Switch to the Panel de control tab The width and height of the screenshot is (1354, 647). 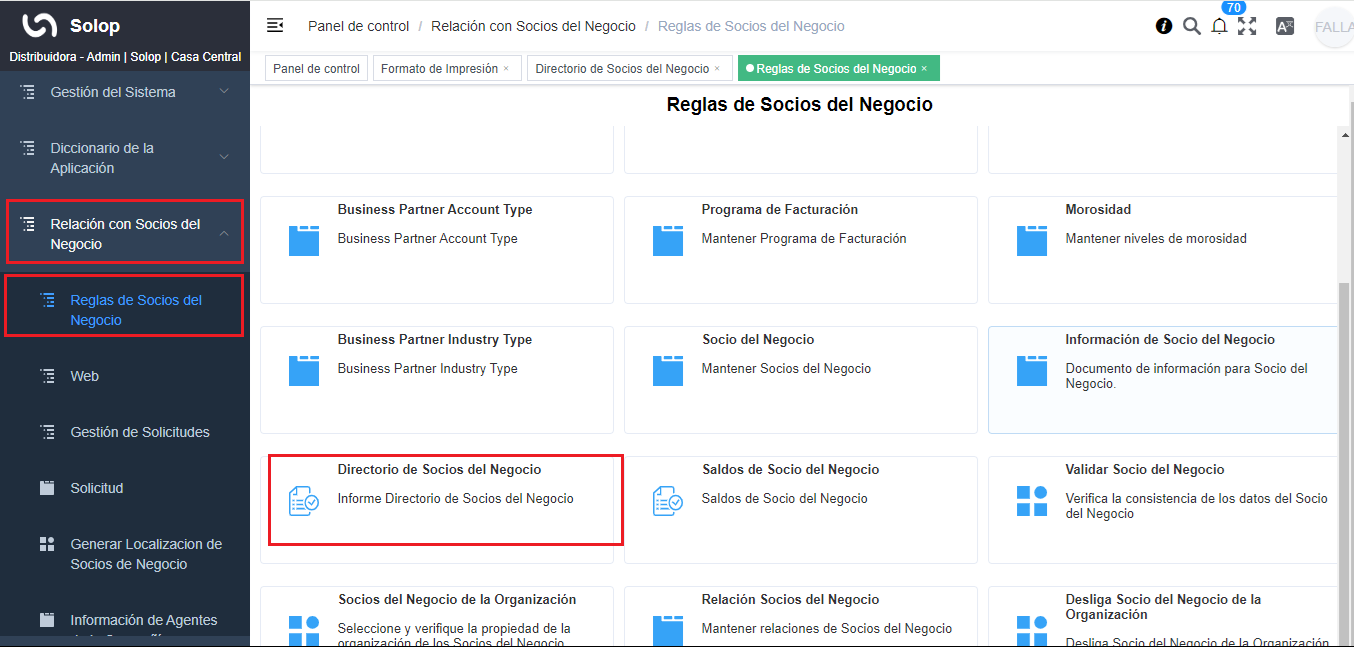click(x=316, y=67)
